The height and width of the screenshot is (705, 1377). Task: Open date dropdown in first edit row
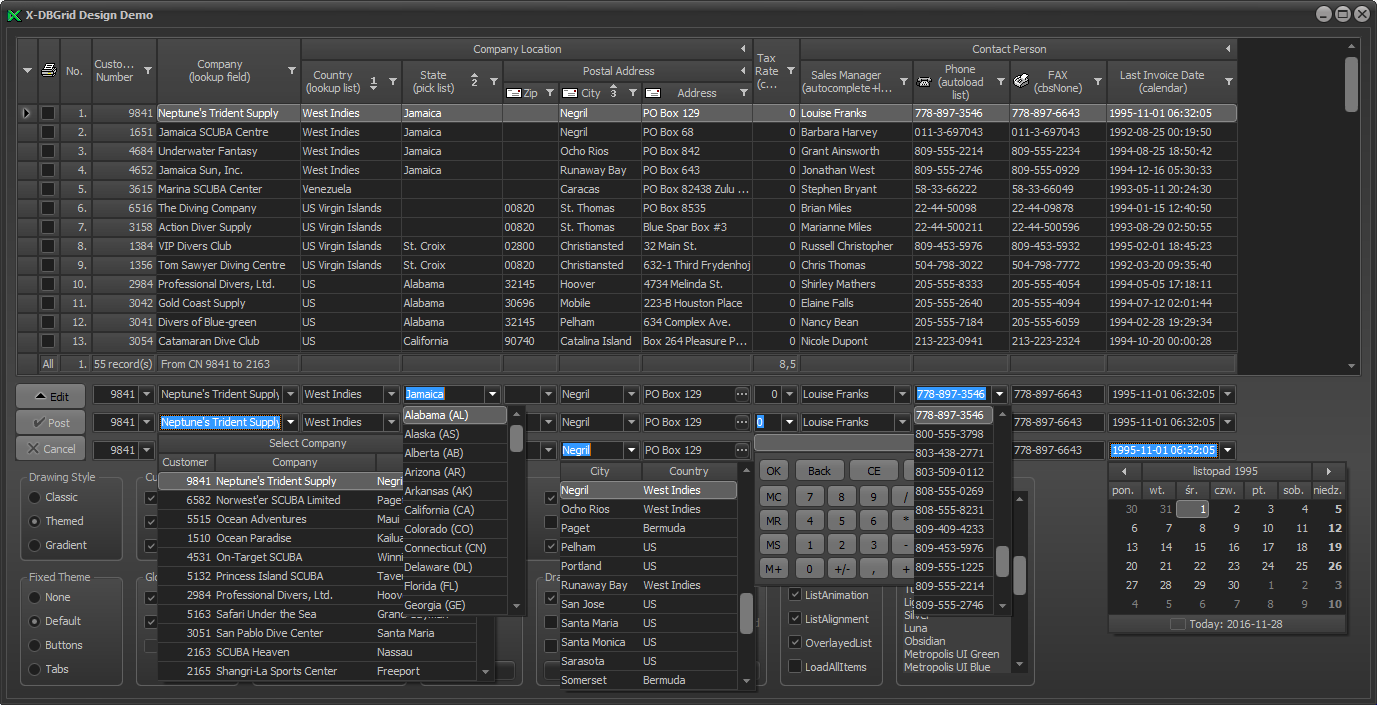click(1228, 394)
